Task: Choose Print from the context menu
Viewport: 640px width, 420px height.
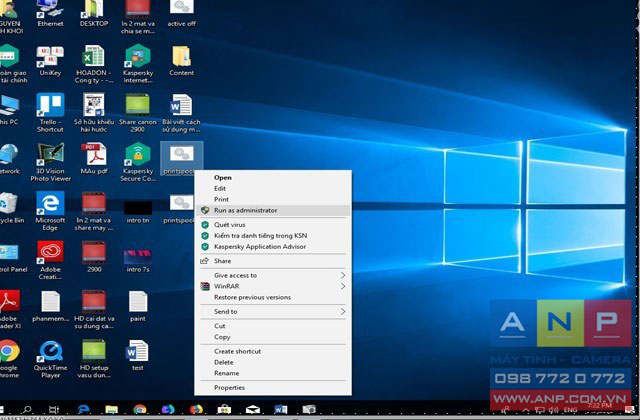Action: (x=273, y=200)
